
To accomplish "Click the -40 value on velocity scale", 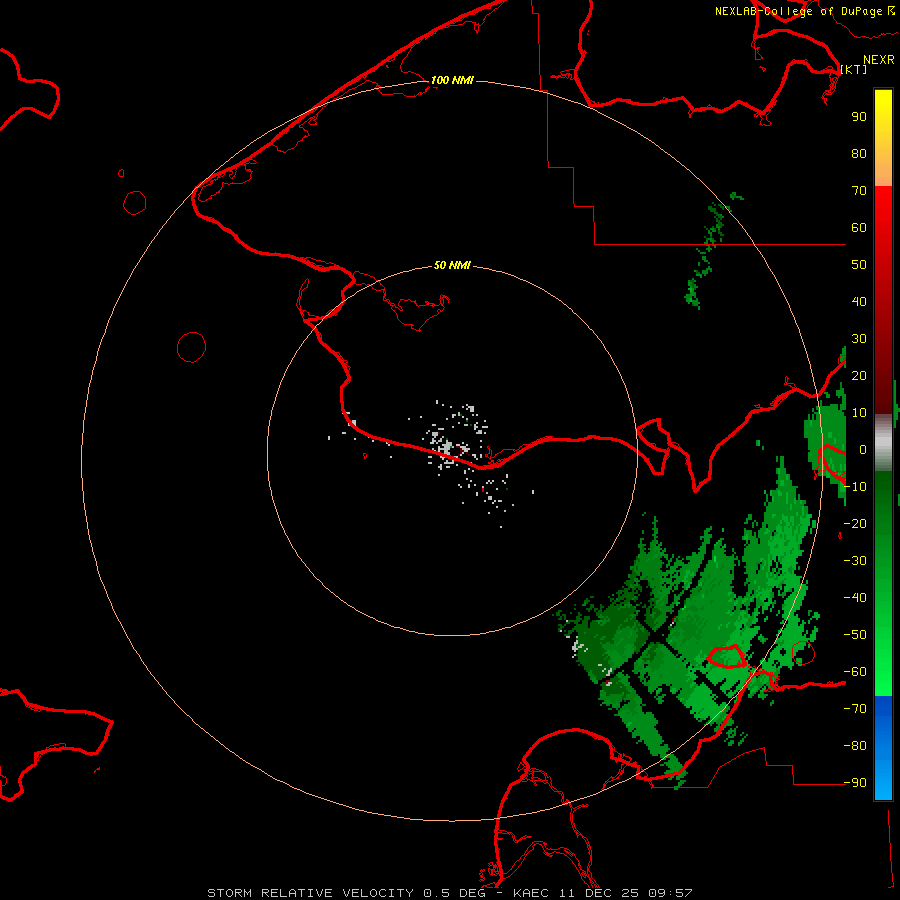I will [x=855, y=598].
